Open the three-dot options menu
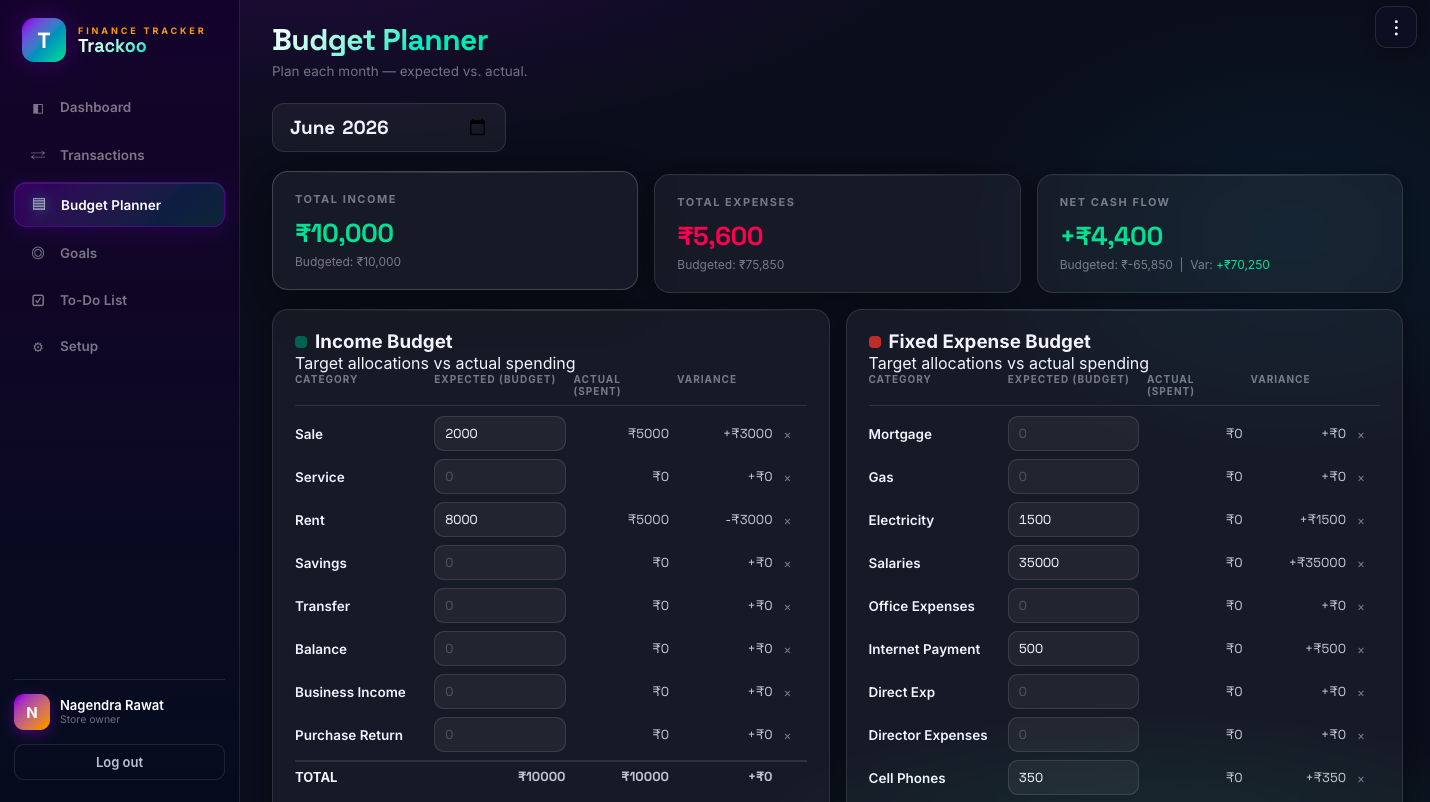Viewport: 1430px width, 802px height. pos(1396,27)
